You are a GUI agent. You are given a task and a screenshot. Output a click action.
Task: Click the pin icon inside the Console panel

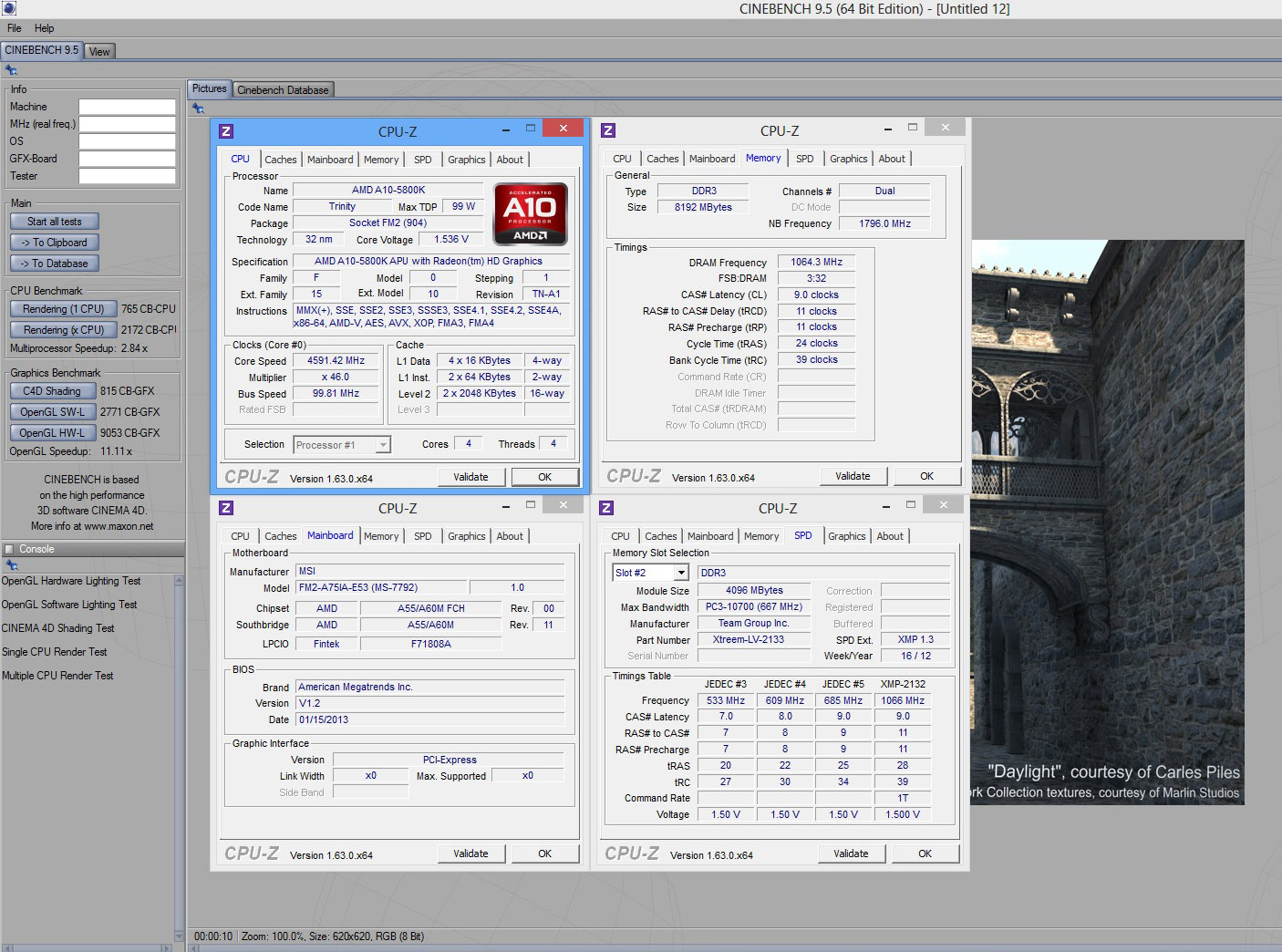click(x=11, y=565)
